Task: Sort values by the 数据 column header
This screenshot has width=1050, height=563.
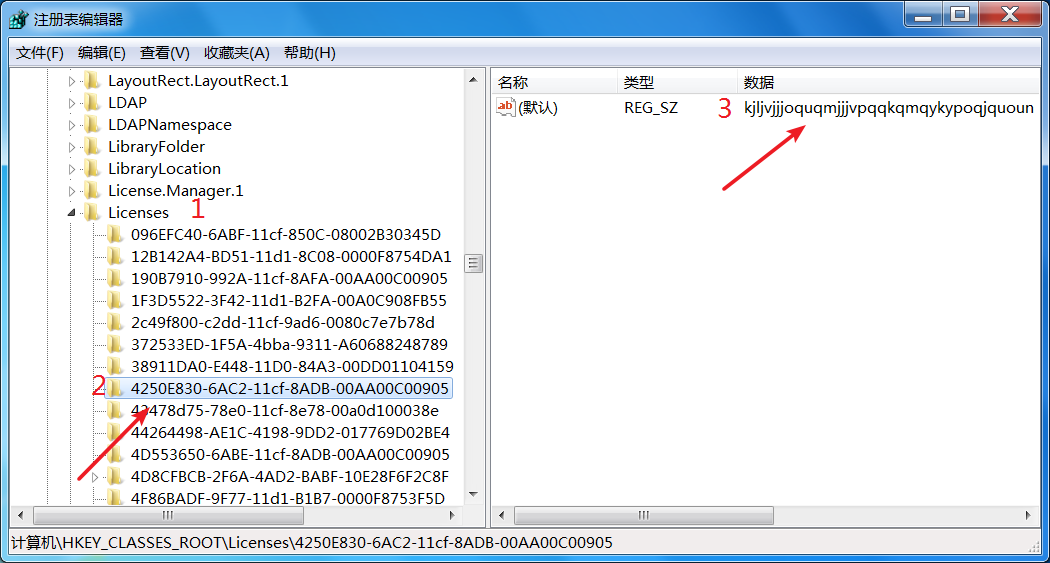Action: 889,82
